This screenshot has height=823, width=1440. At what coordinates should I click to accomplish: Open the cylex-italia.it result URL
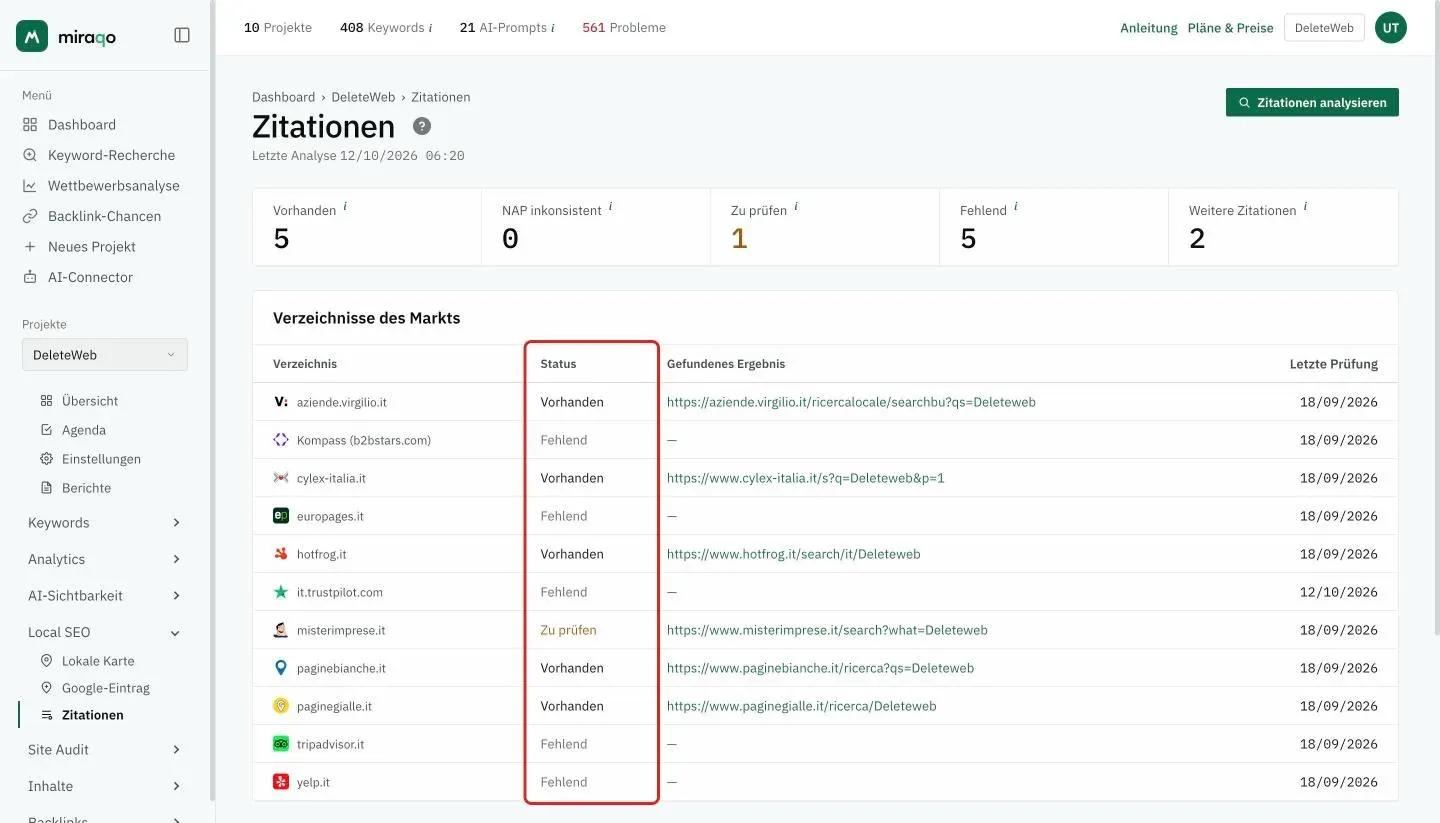pyautogui.click(x=806, y=478)
